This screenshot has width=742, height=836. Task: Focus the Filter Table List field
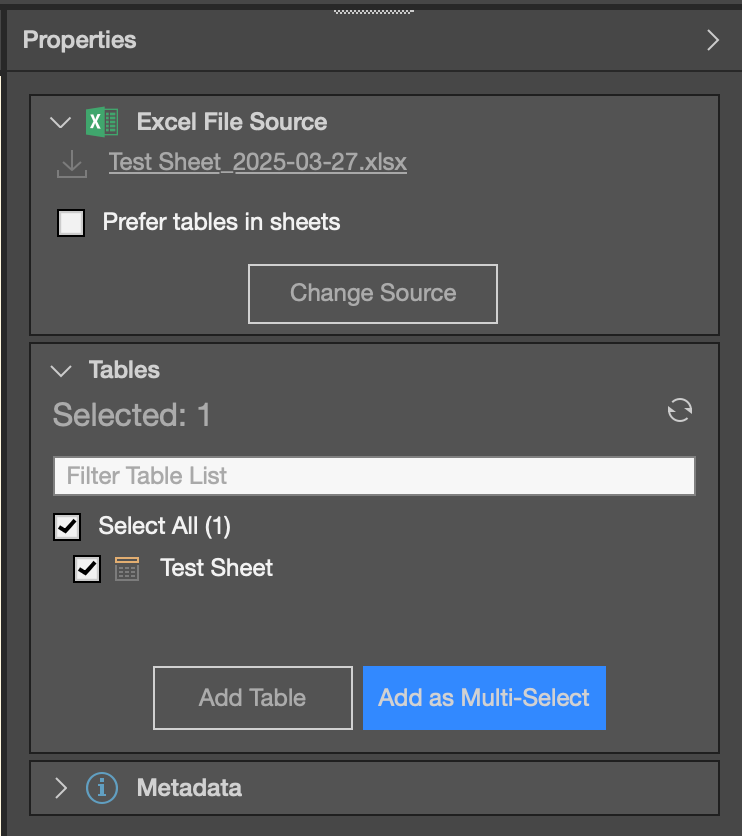374,476
